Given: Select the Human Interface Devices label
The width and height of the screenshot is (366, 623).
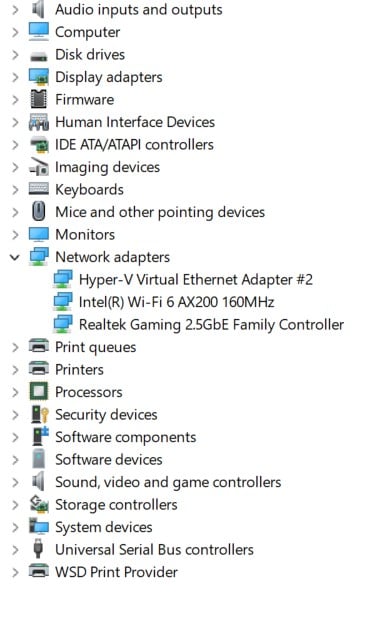Looking at the screenshot, I should [x=135, y=122].
